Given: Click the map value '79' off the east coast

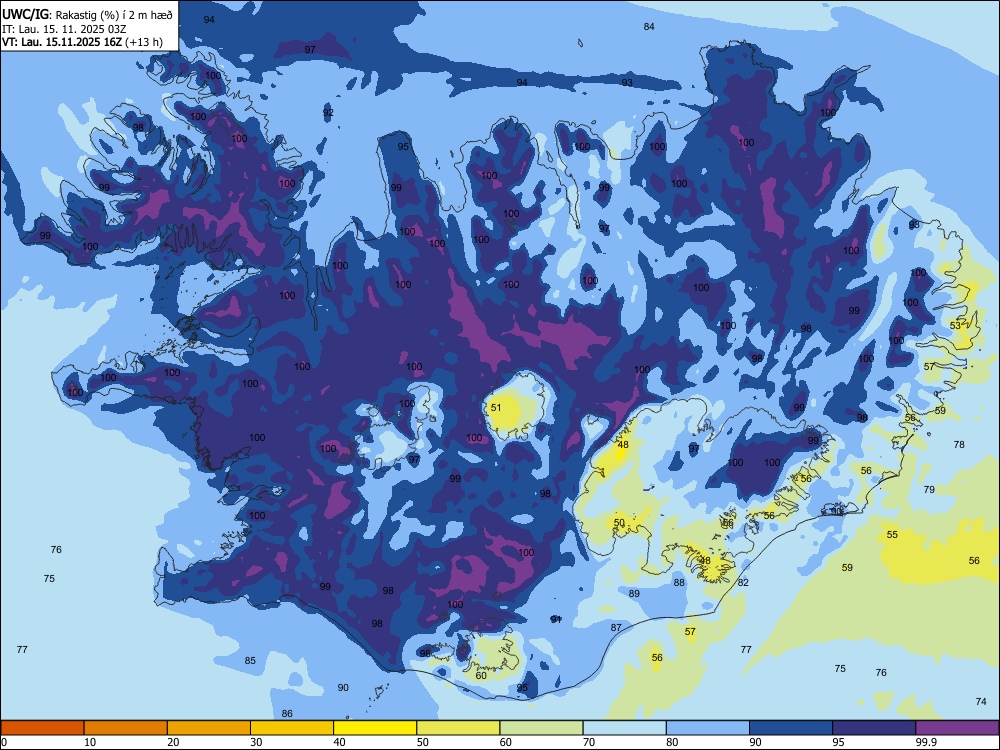Looking at the screenshot, I should coord(929,490).
